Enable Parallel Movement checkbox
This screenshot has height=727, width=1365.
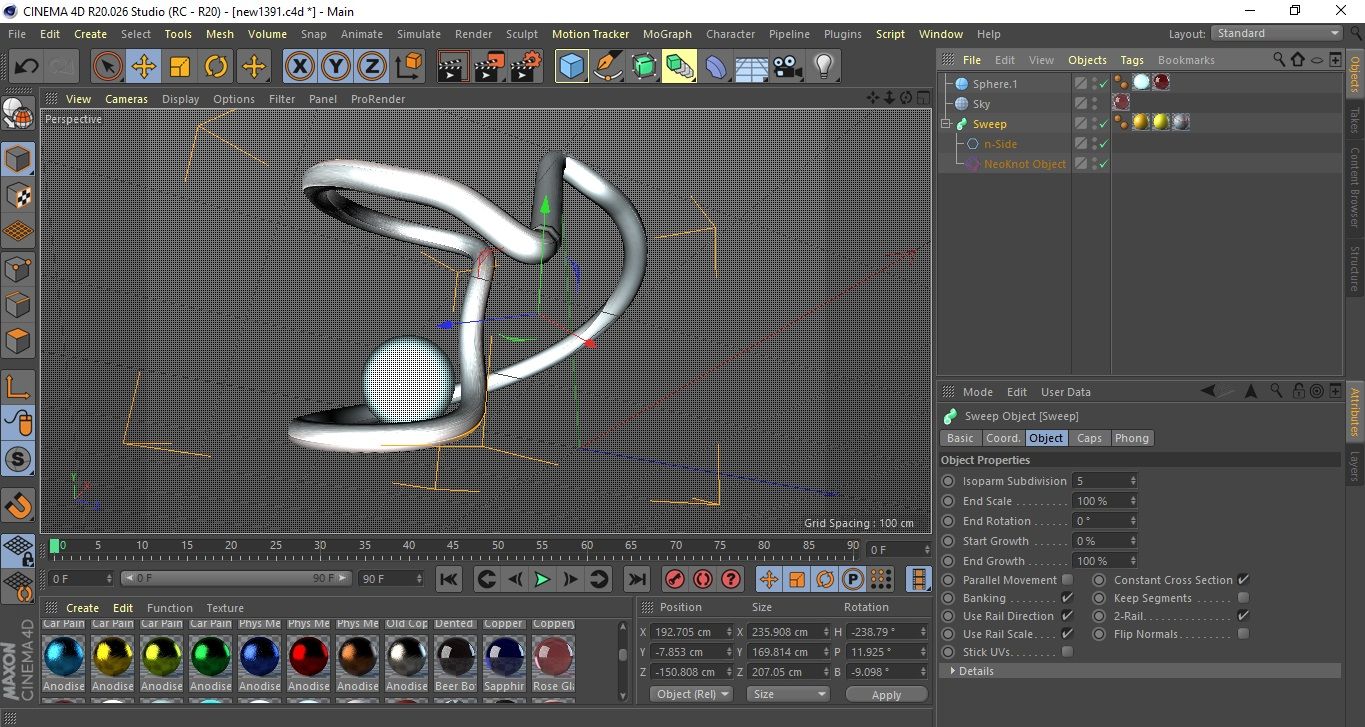click(x=1067, y=579)
